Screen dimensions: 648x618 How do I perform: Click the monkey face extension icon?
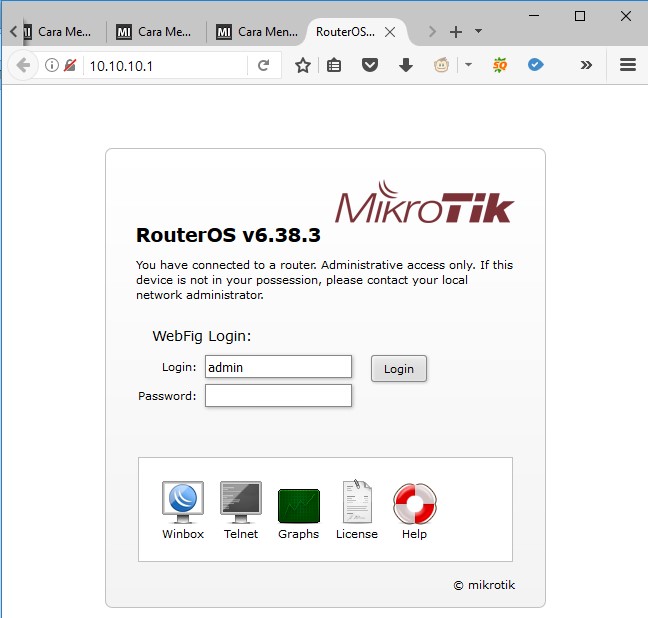[441, 65]
